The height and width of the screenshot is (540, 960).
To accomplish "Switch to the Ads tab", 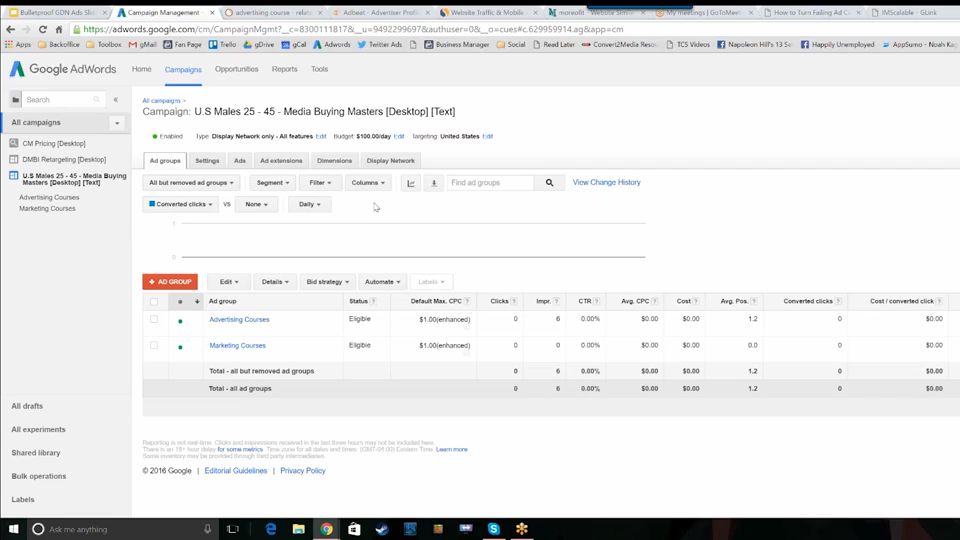I will pyautogui.click(x=239, y=160).
